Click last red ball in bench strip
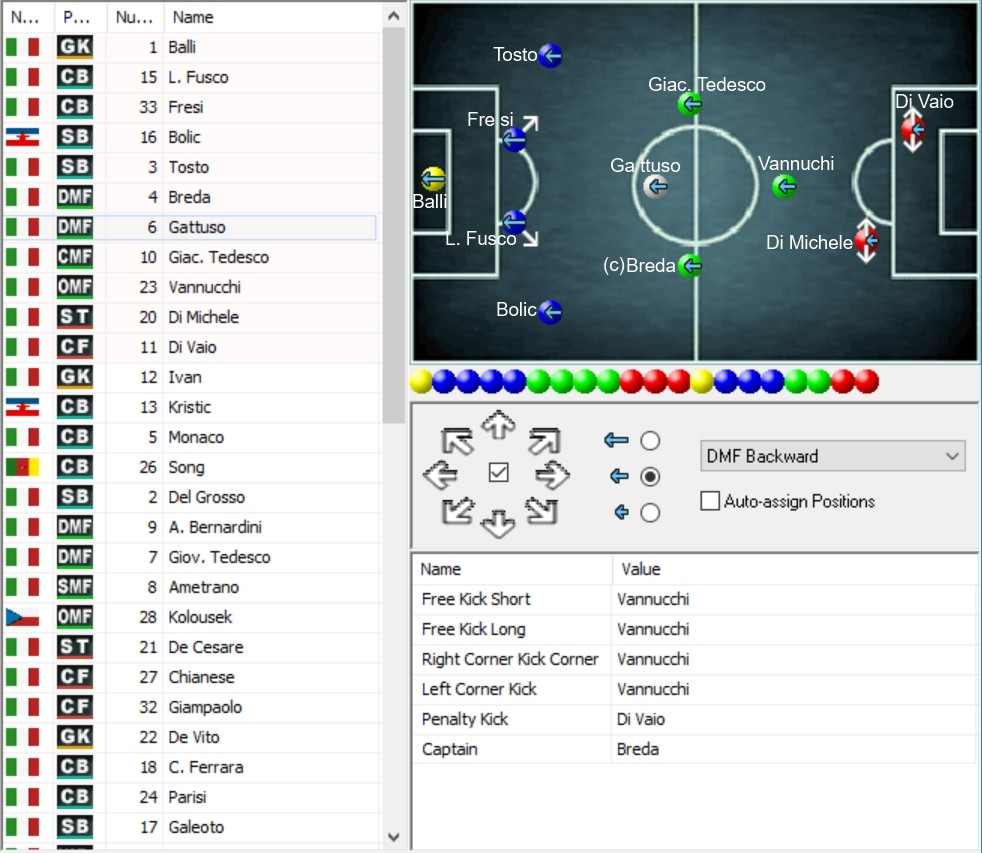The height and width of the screenshot is (853, 982). pos(867,381)
